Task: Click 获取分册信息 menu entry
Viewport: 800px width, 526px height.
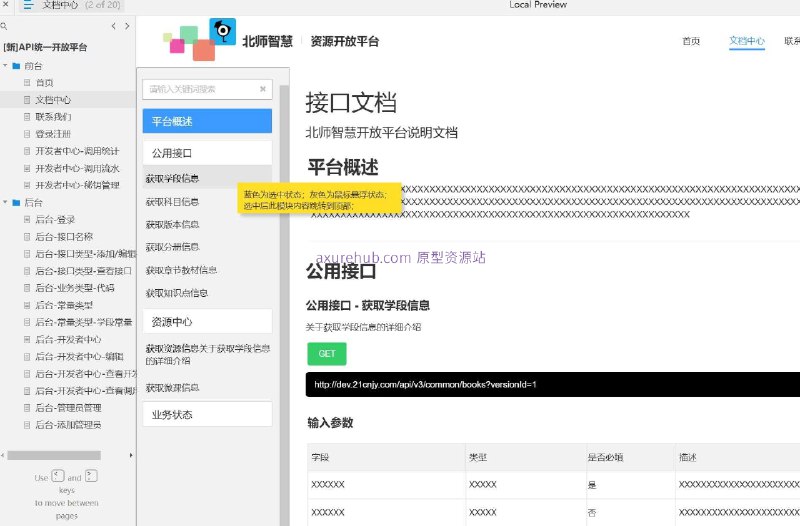Action: coord(172,247)
